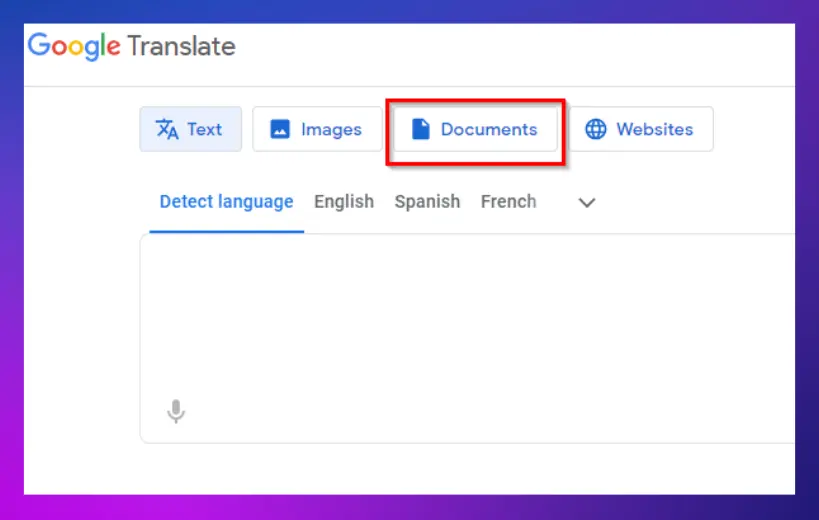
Task: Choose French as source language
Action: coord(508,202)
